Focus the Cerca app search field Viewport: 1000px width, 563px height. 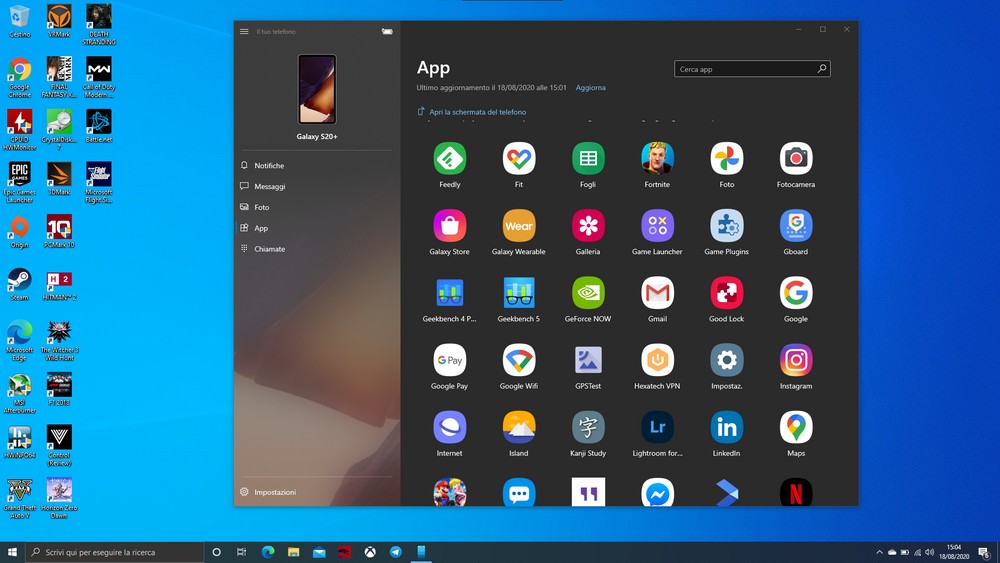point(752,69)
